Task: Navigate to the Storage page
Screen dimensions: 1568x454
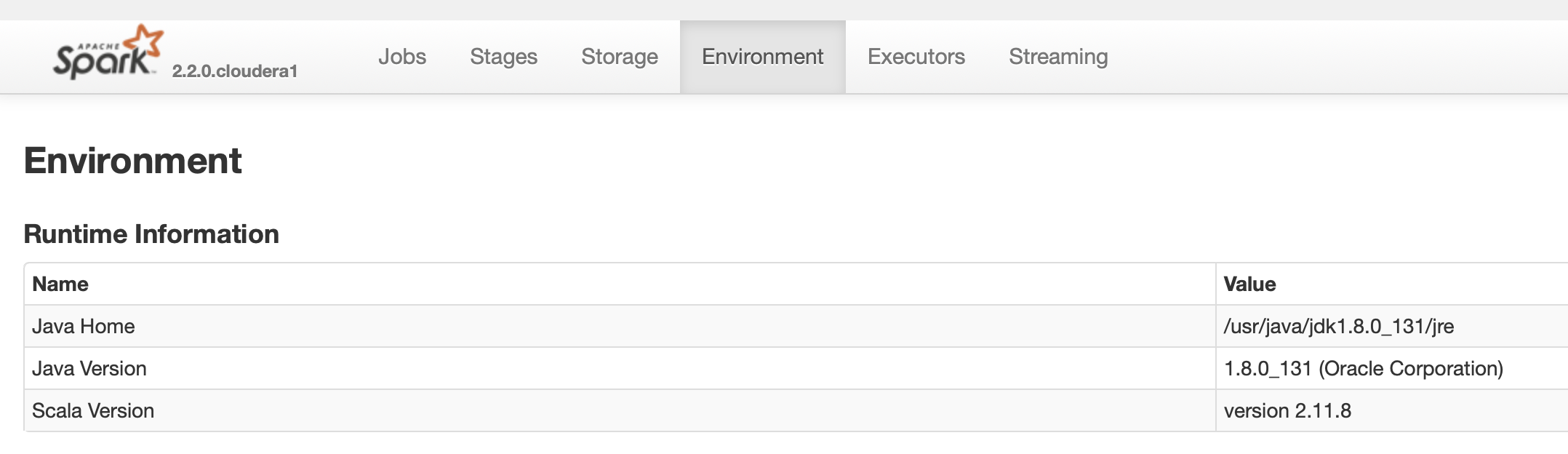Action: pyautogui.click(x=619, y=56)
